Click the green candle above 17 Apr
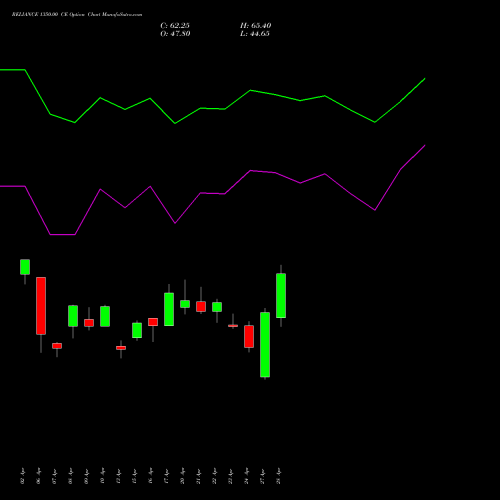Screen dimensions: 500x500 (x=169, y=309)
